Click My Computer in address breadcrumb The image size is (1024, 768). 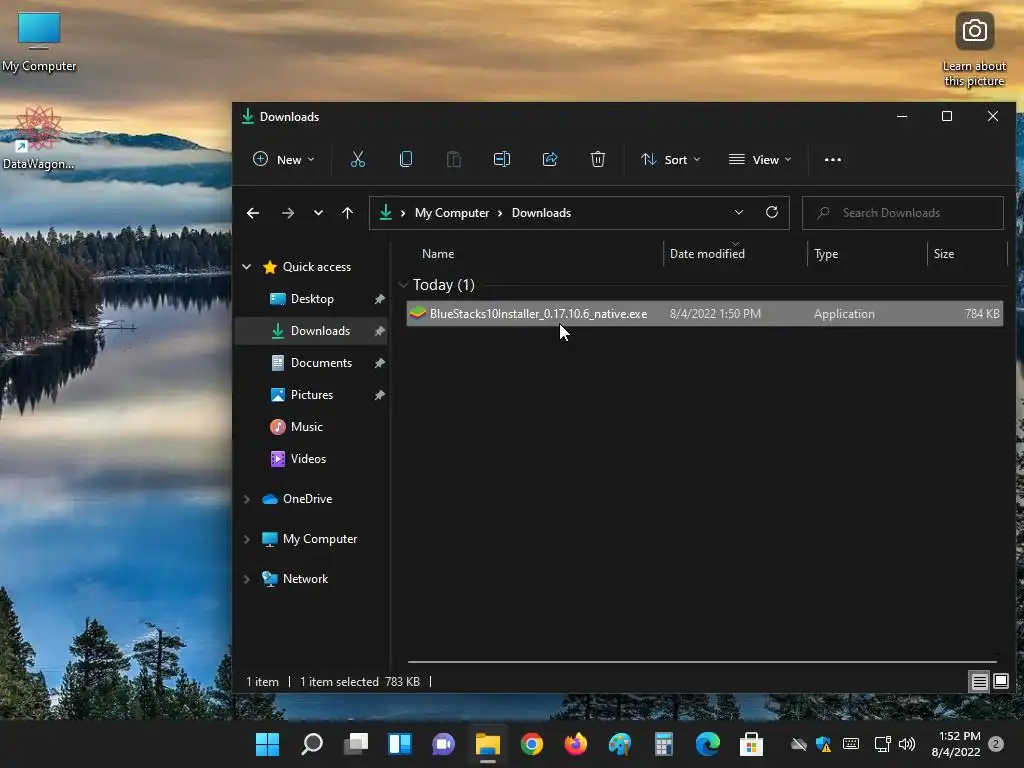452,213
